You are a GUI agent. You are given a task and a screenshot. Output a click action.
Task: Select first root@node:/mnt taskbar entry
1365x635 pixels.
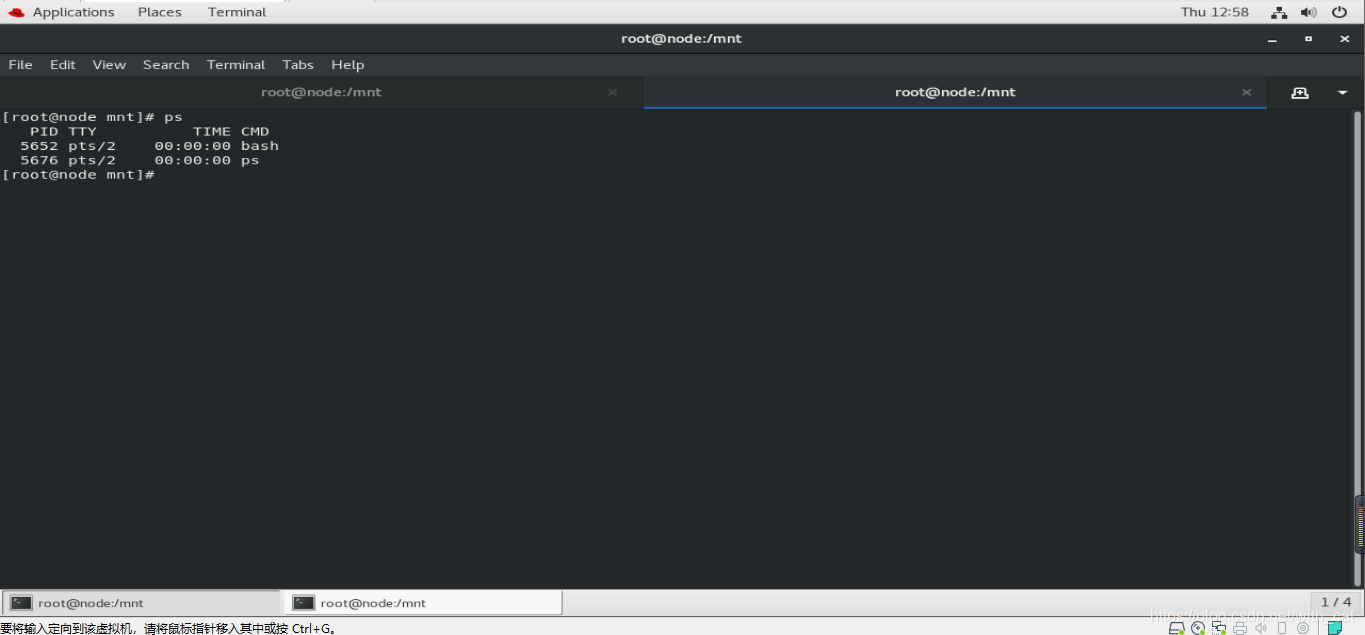pos(142,603)
